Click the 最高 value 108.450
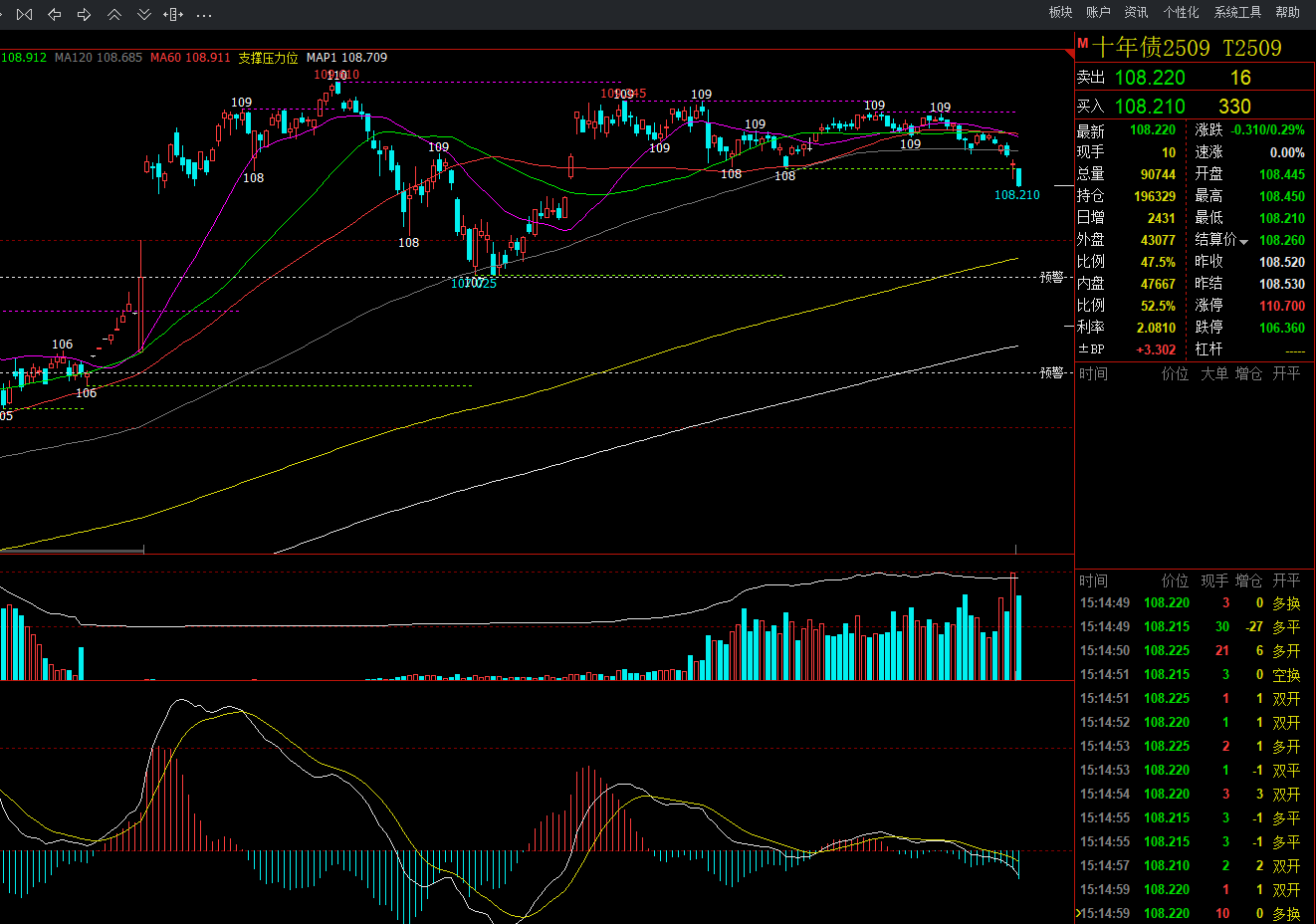 (1282, 196)
